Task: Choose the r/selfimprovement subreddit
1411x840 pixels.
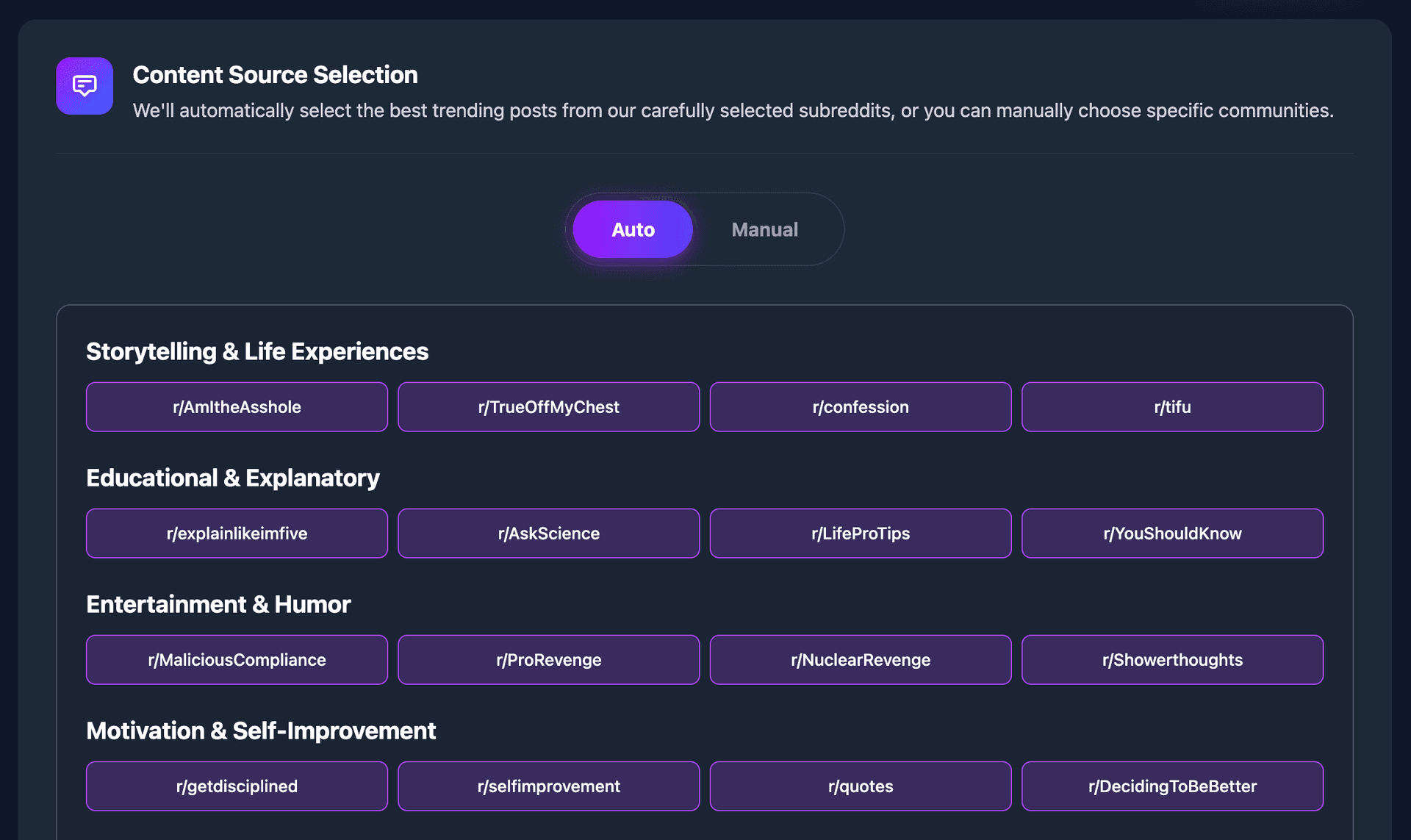Action: tap(548, 786)
